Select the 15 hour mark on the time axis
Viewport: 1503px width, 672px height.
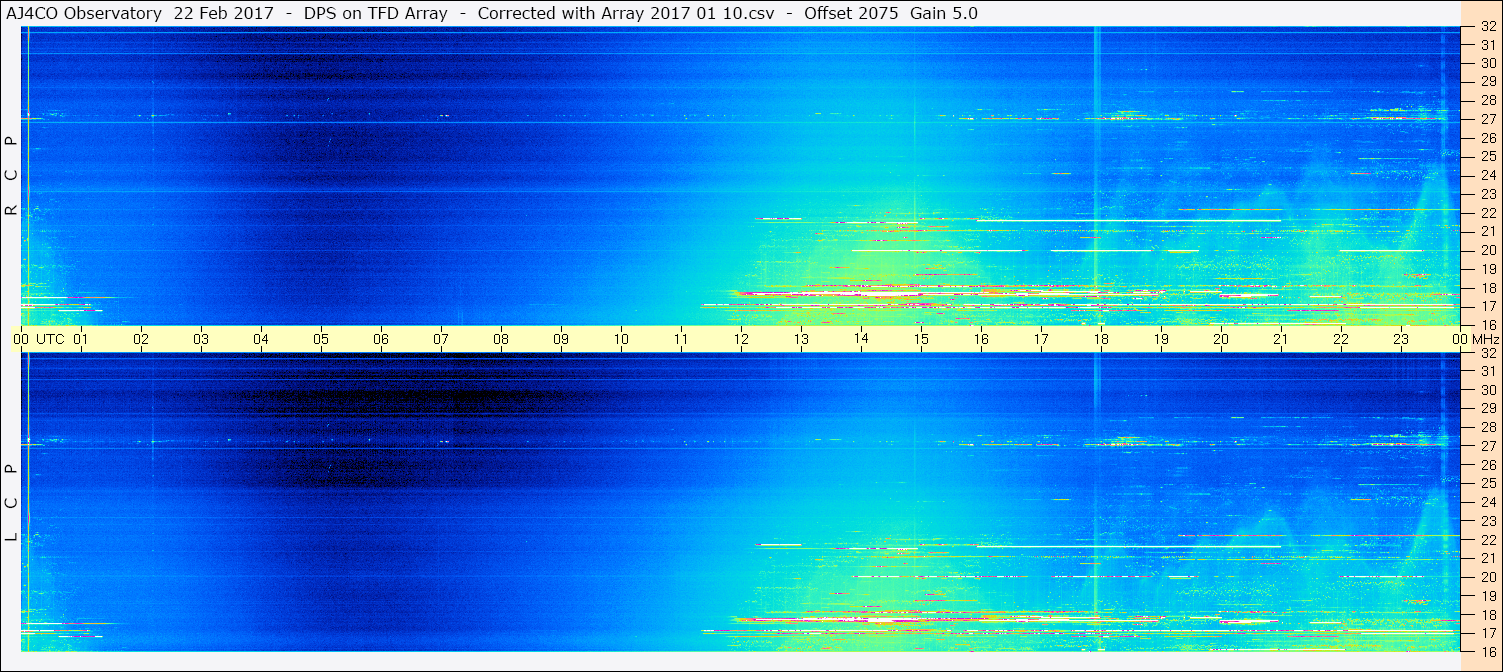(921, 339)
